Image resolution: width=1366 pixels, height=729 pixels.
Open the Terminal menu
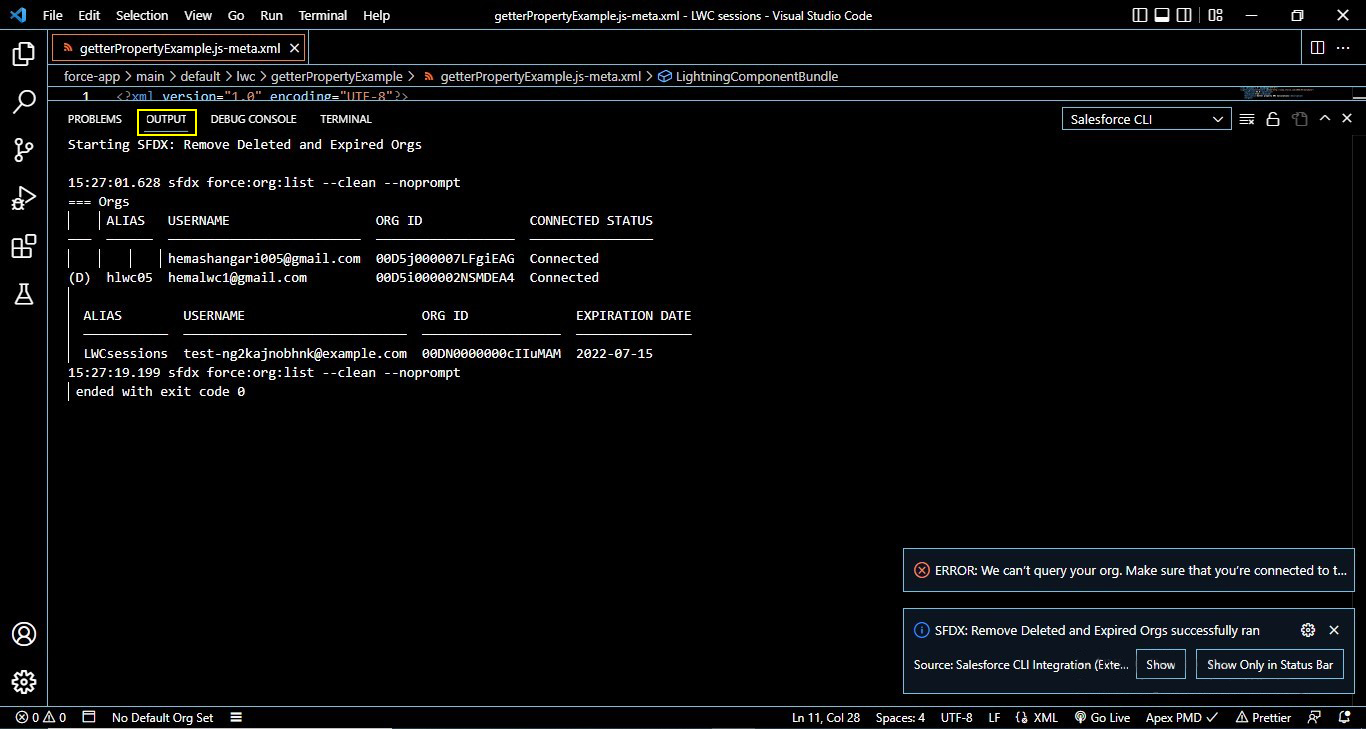[x=323, y=16]
